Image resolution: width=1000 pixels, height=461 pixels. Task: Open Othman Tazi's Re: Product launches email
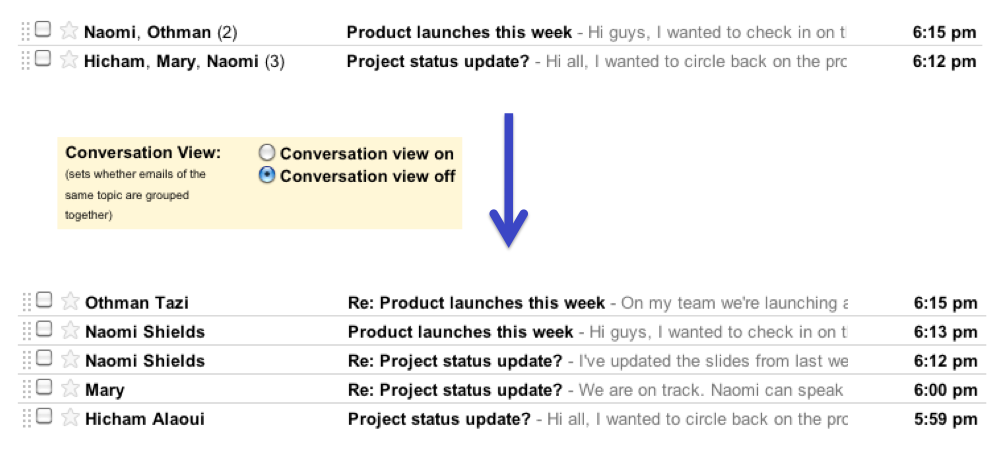click(x=475, y=303)
